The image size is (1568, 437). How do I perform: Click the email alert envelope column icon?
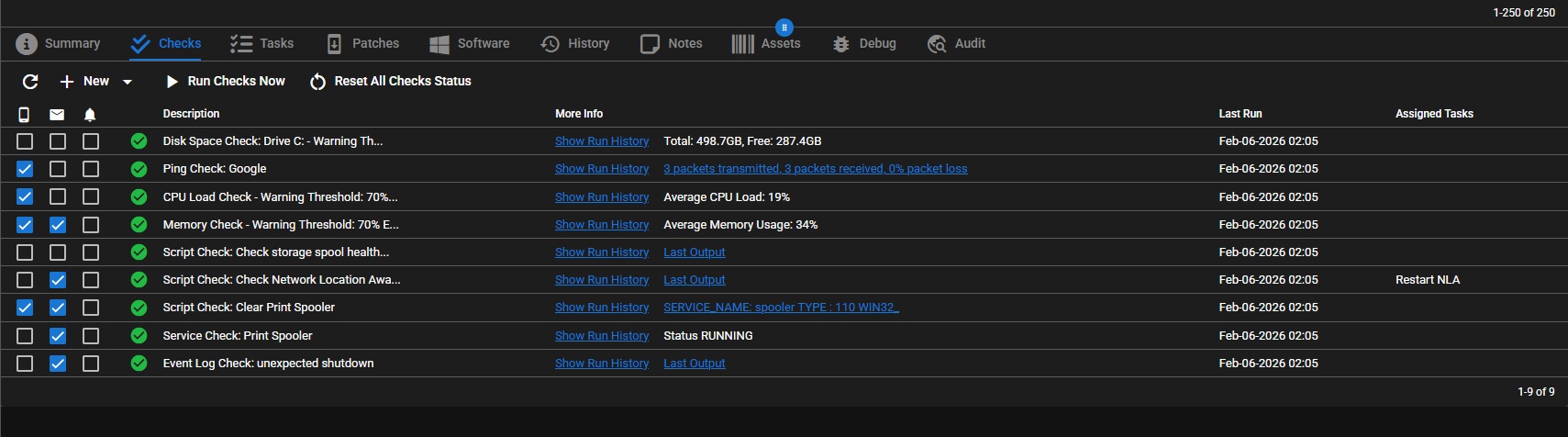click(57, 115)
